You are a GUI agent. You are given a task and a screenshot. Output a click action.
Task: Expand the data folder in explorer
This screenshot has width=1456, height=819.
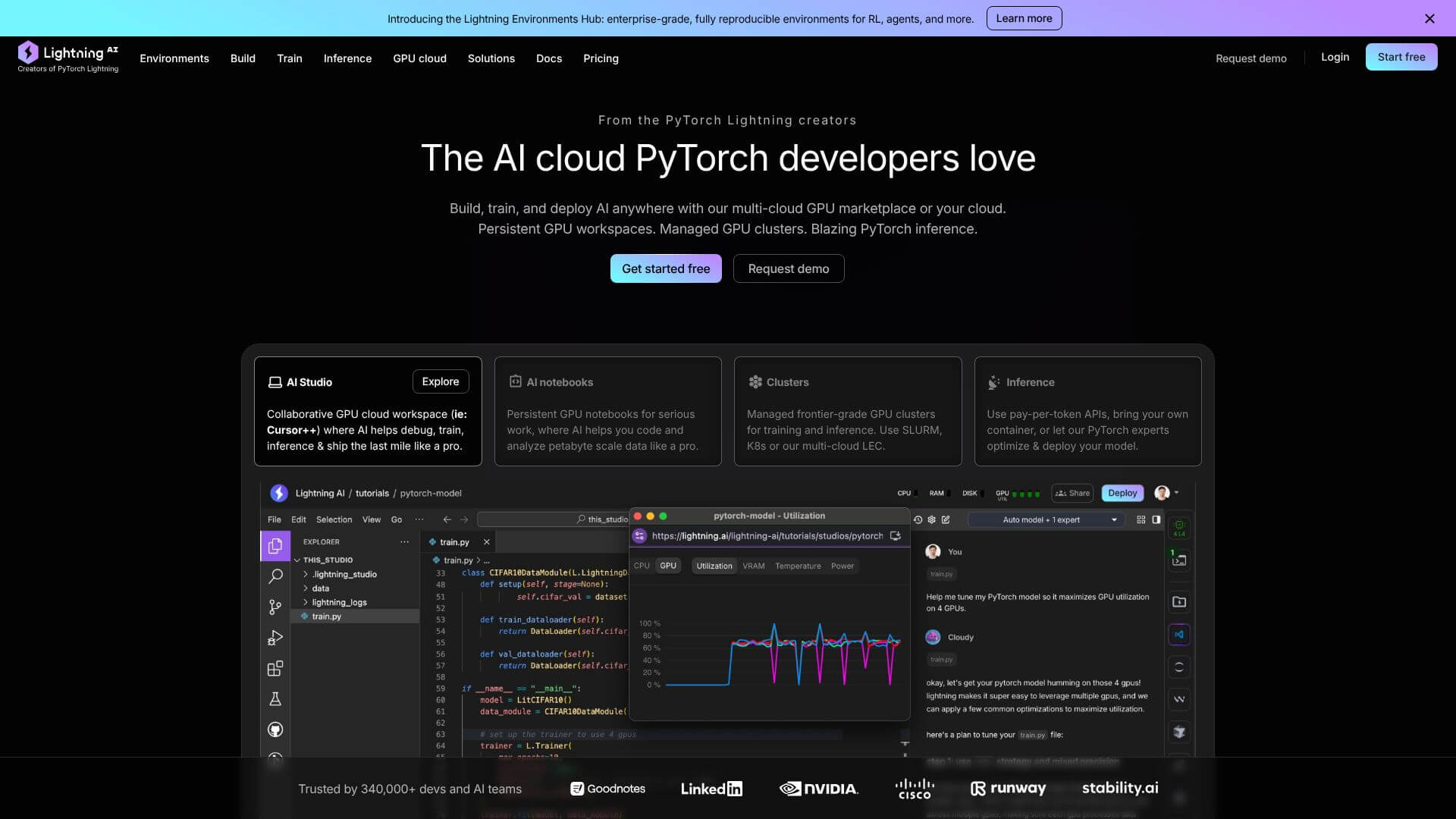click(x=320, y=588)
